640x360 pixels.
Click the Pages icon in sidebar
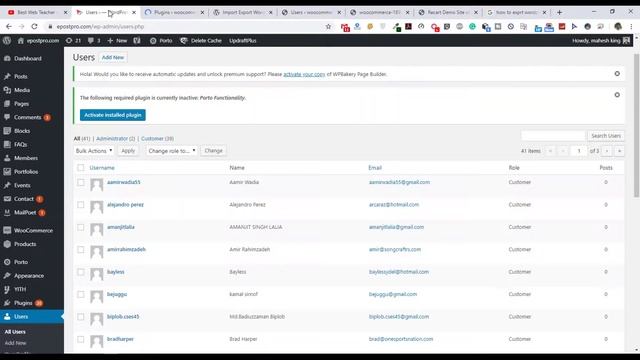[x=7, y=104]
